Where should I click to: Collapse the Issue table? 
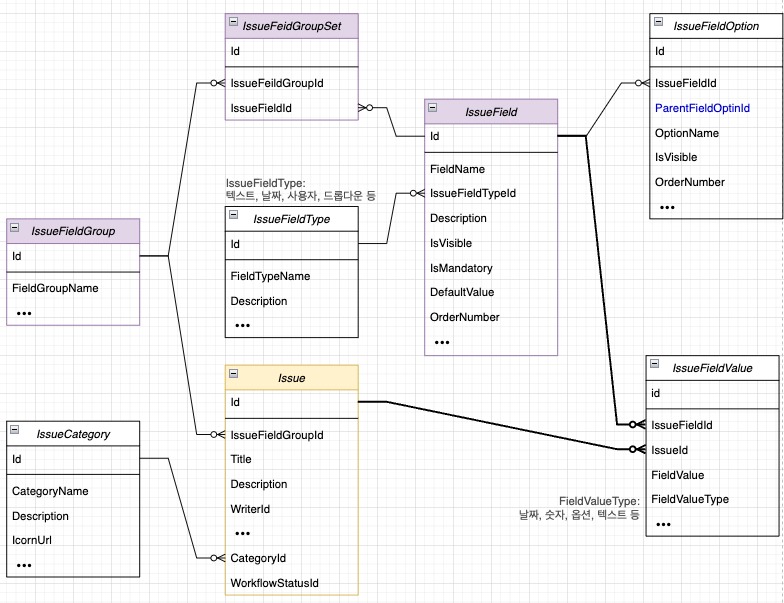(x=234, y=374)
